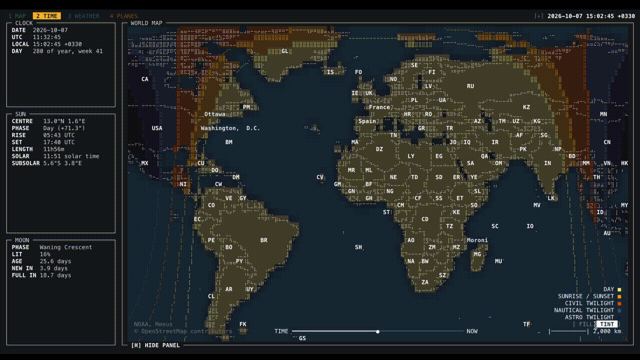Click the FULL IN 18.7 days value

tap(56, 276)
